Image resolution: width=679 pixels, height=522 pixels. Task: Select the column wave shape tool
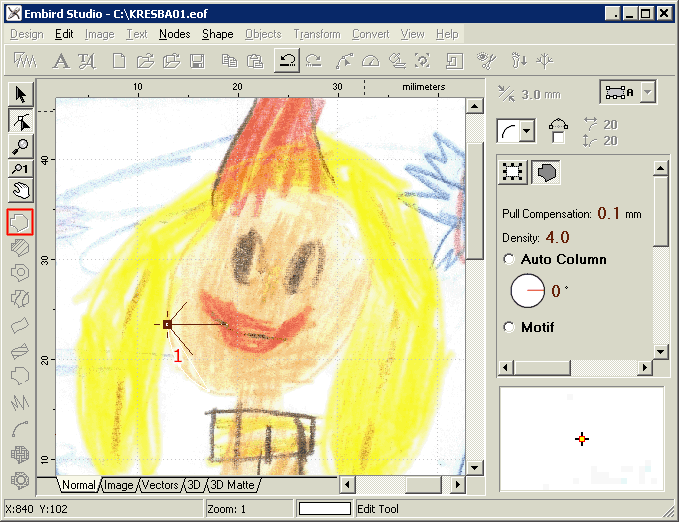pos(20,324)
